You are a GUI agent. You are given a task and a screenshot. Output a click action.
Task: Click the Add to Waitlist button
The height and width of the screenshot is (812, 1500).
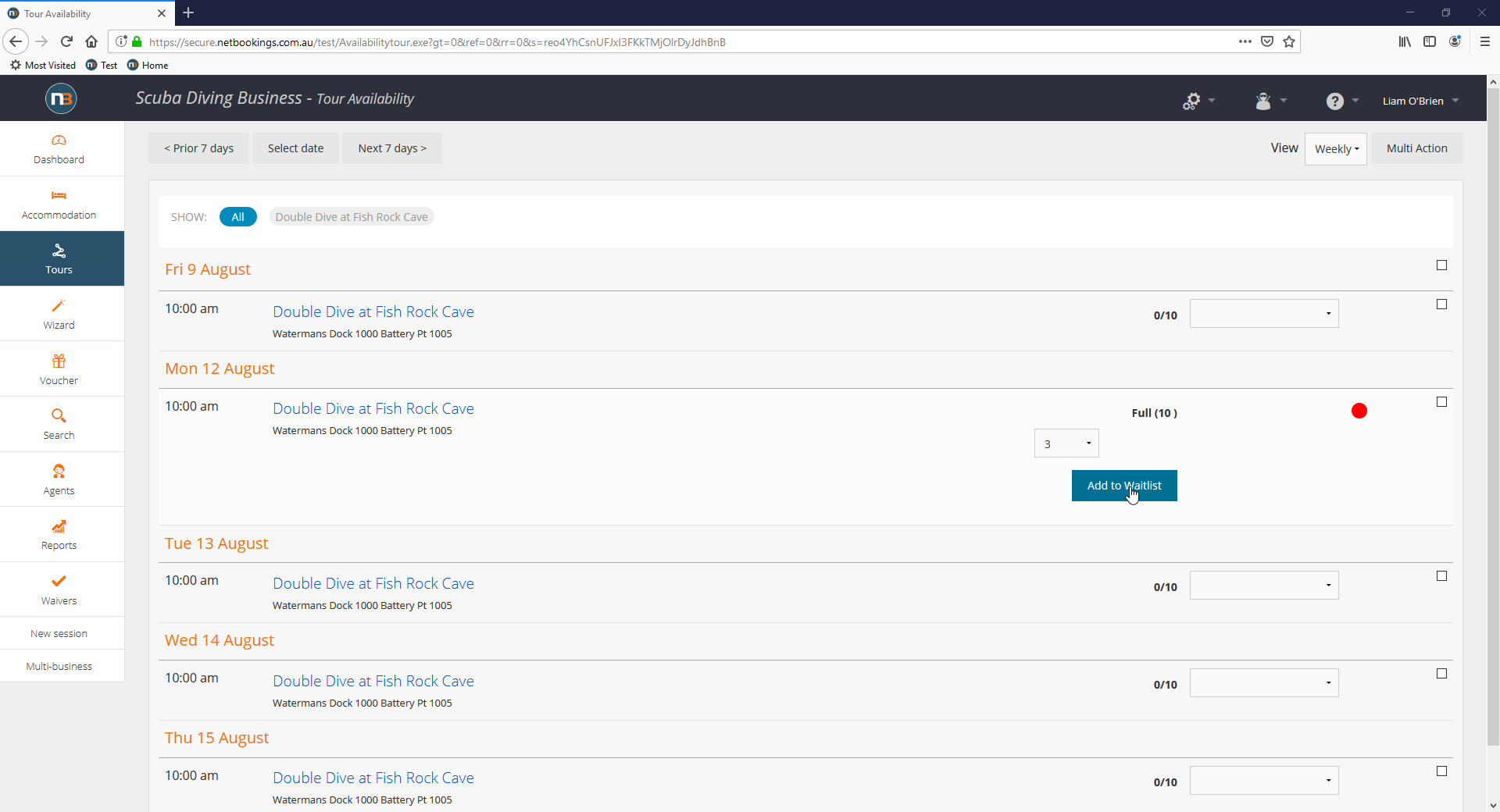pos(1124,486)
